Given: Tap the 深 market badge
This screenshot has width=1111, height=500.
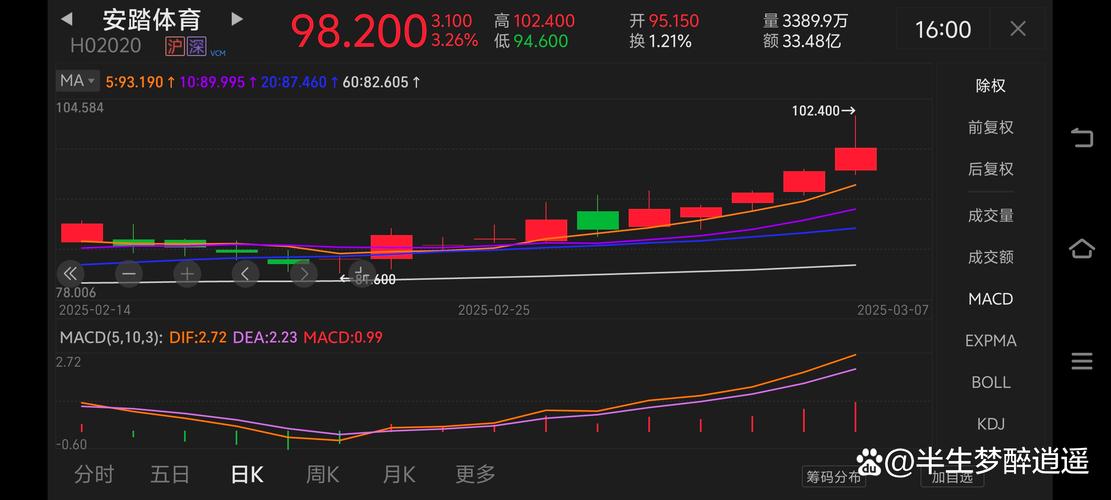Looking at the screenshot, I should (x=196, y=47).
